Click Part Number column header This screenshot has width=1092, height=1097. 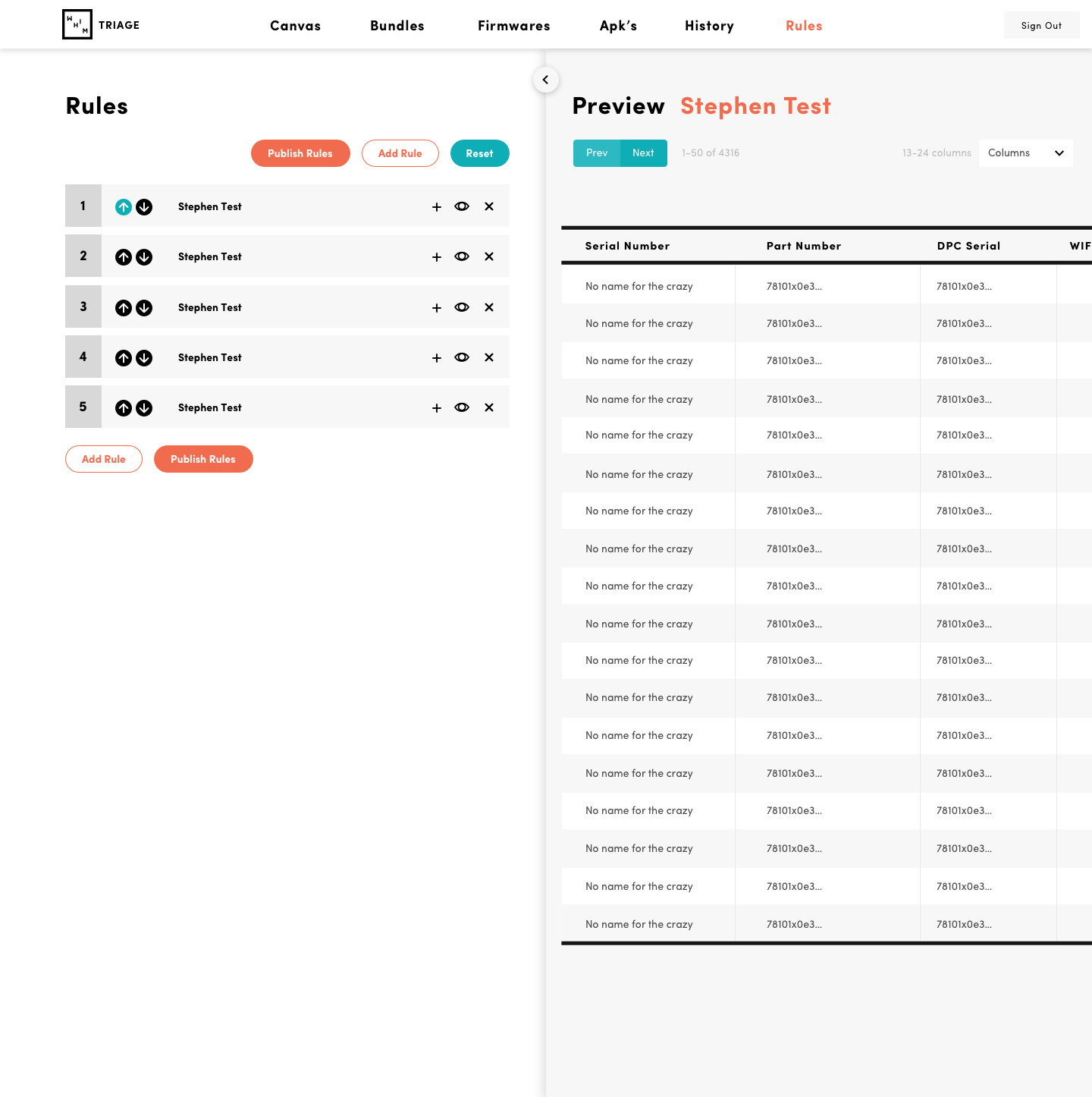click(x=804, y=246)
